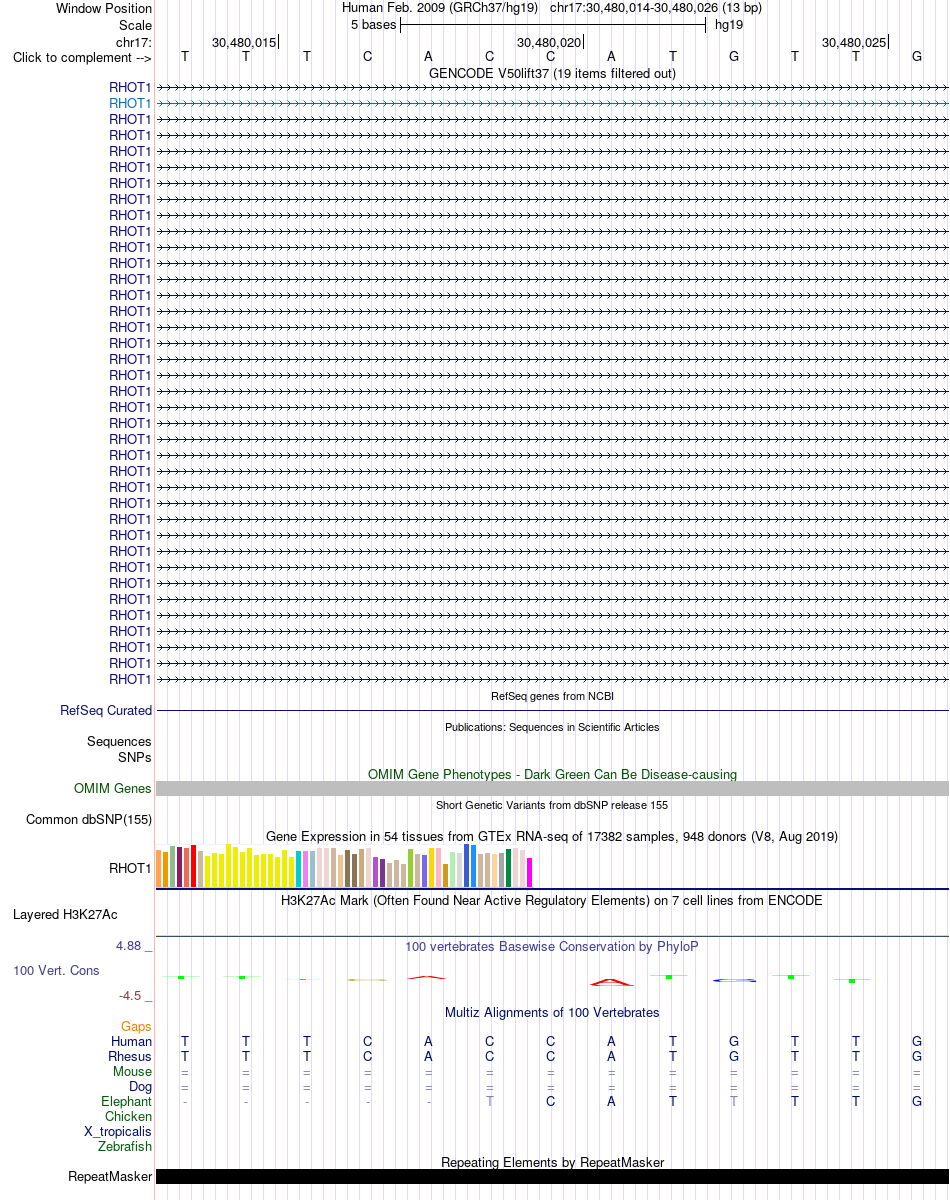Click the hg19 scale bar label
Viewport: 950px width, 1200px height.
tap(728, 24)
